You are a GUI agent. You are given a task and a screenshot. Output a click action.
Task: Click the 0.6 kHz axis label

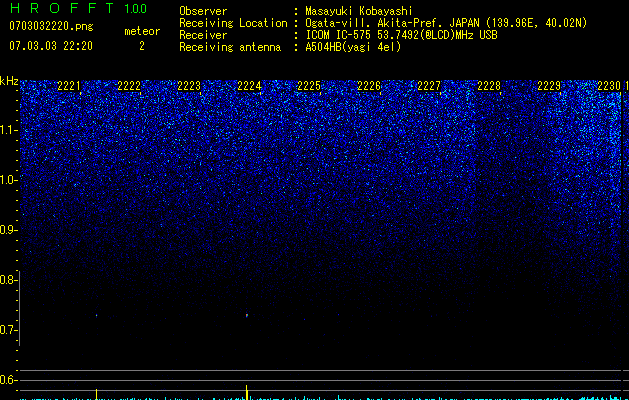tap(8, 380)
